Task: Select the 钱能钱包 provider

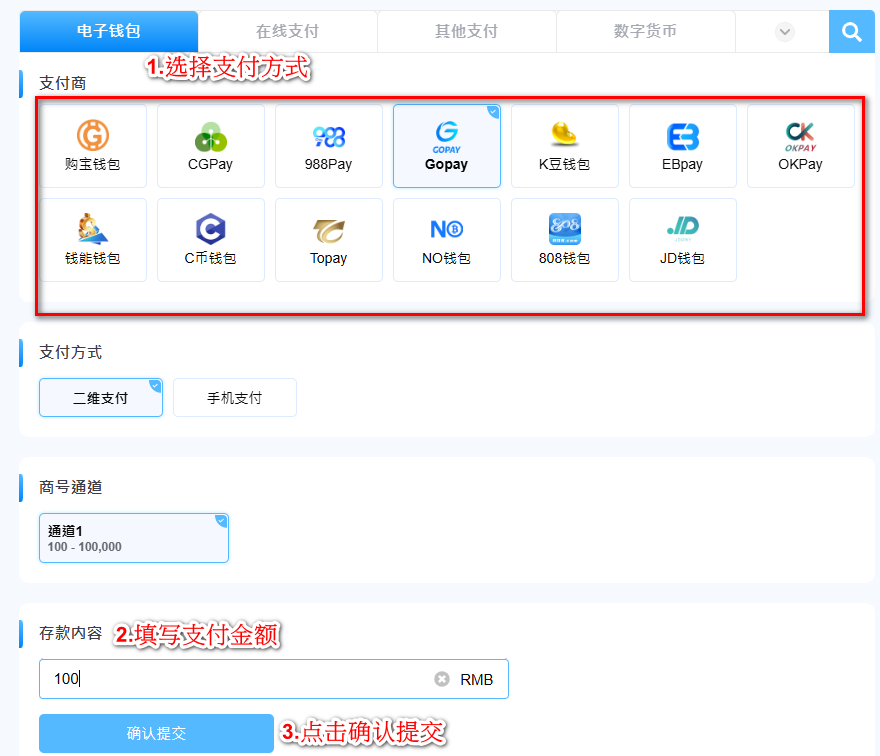Action: click(x=93, y=240)
